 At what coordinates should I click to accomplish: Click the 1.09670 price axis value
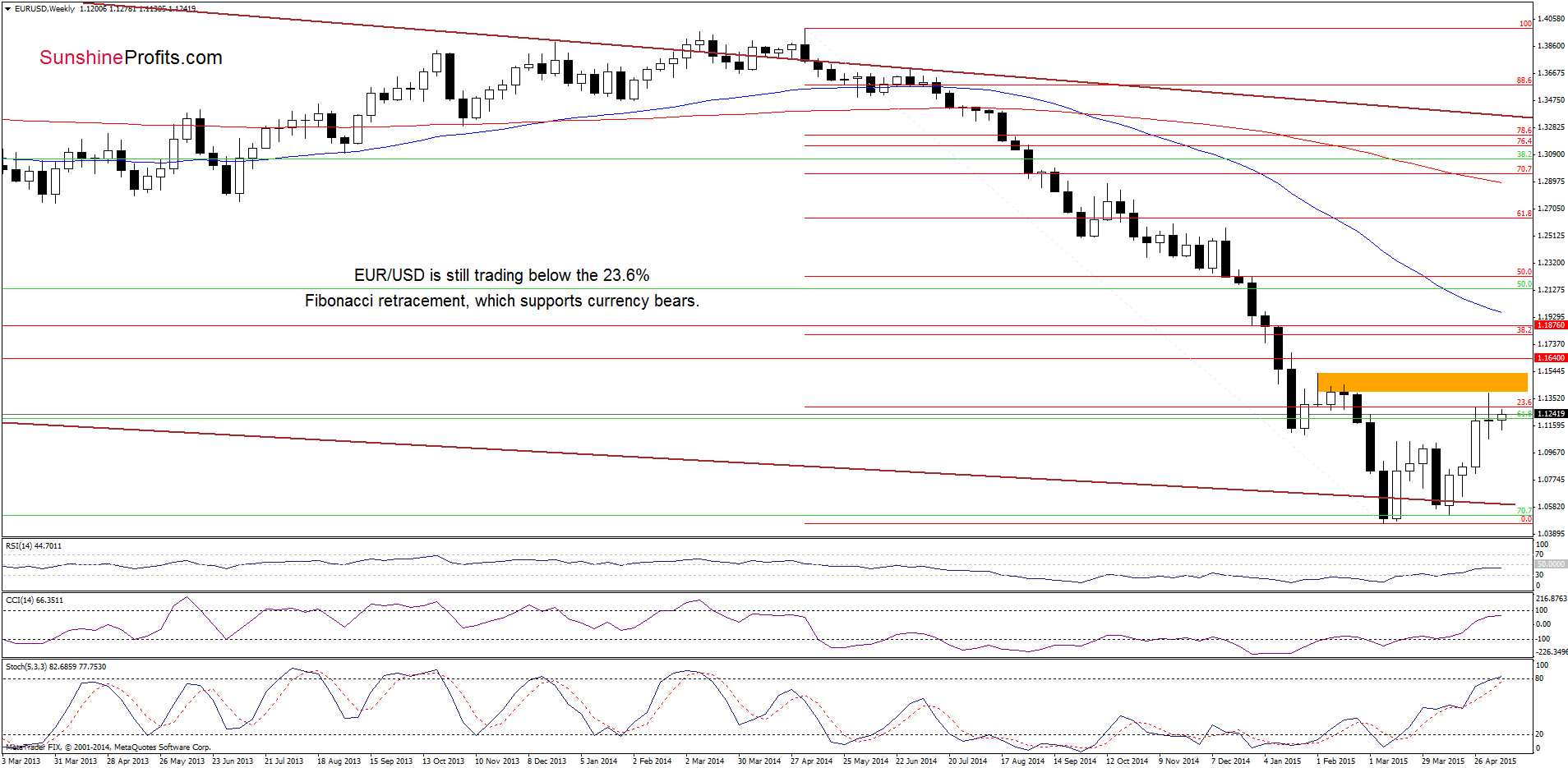[1551, 453]
